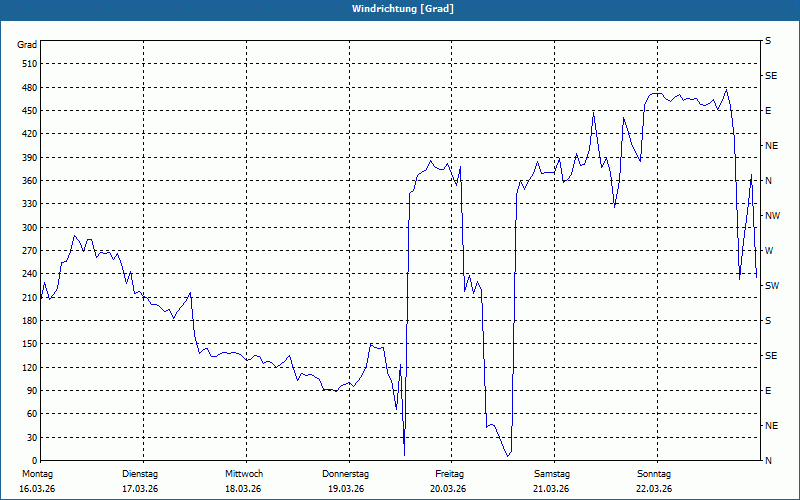This screenshot has height=500, width=800.
Task: Select the W compass direction label
Action: (769, 251)
